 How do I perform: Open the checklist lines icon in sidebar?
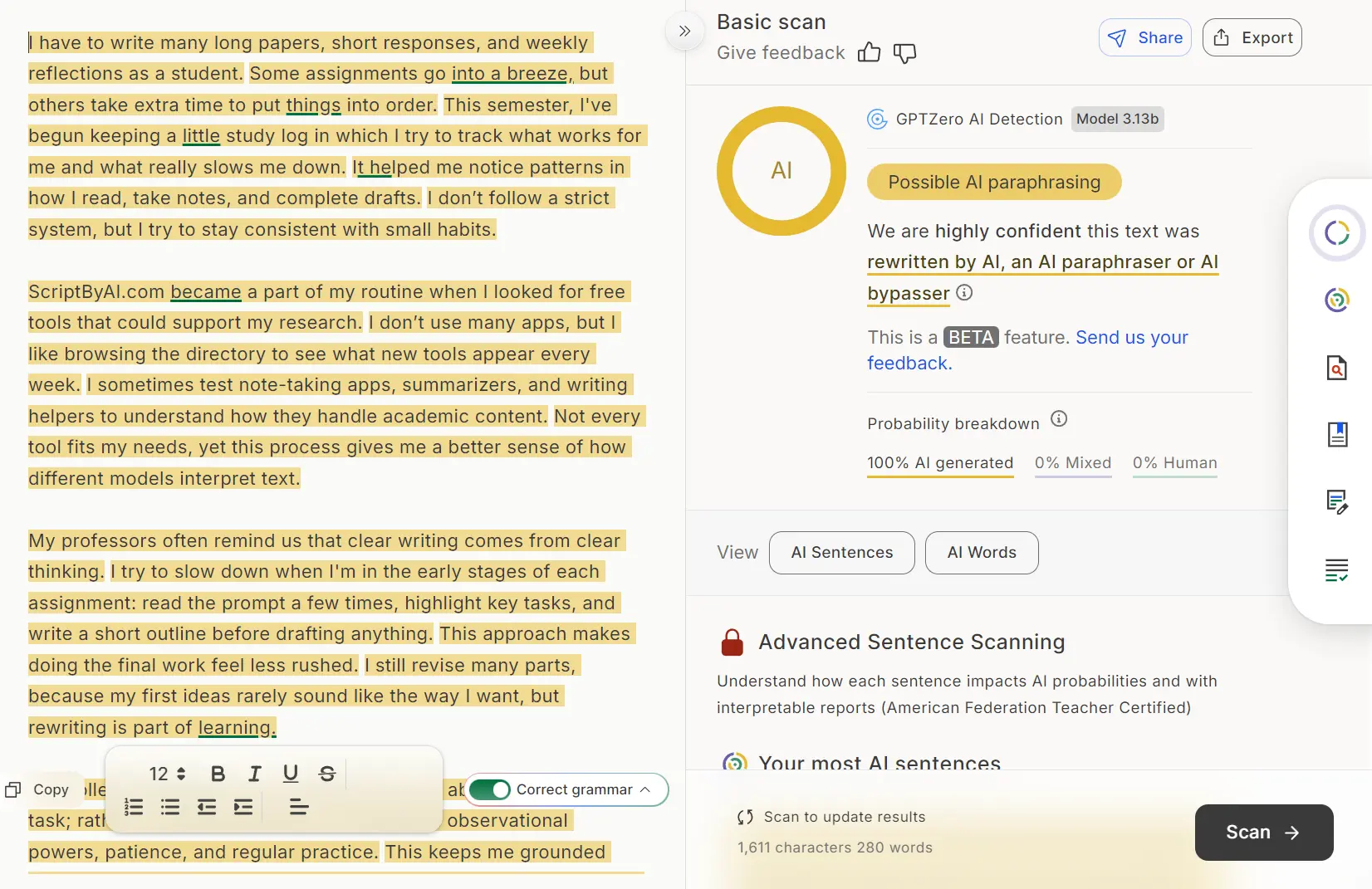pyautogui.click(x=1336, y=569)
